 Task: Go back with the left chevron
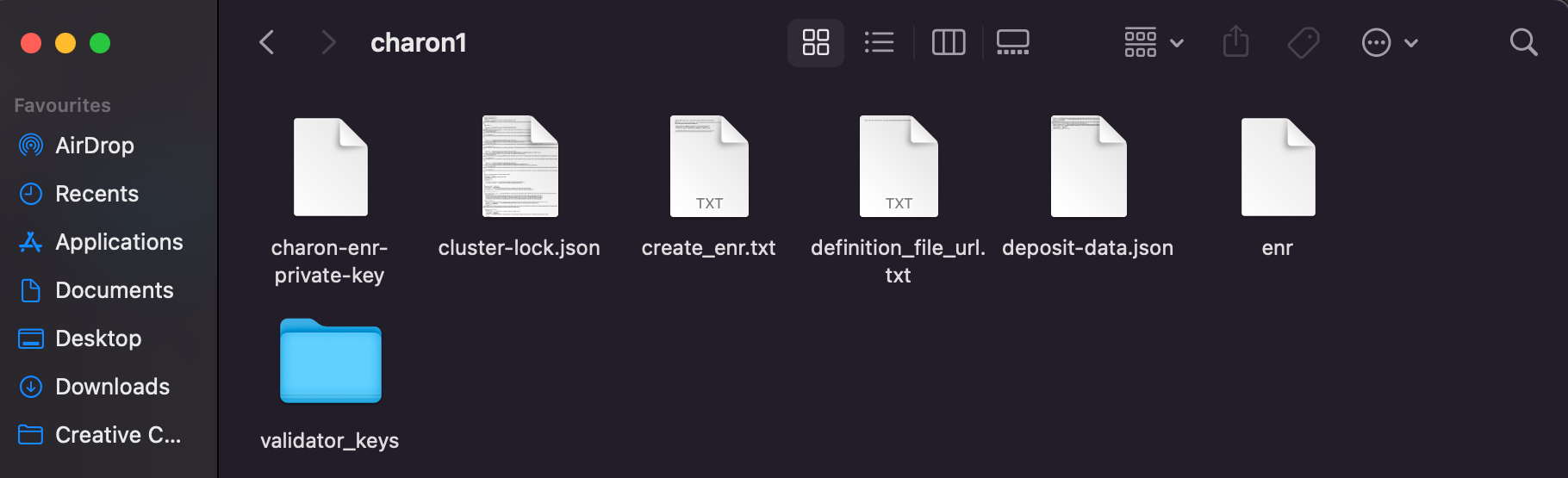tap(267, 42)
